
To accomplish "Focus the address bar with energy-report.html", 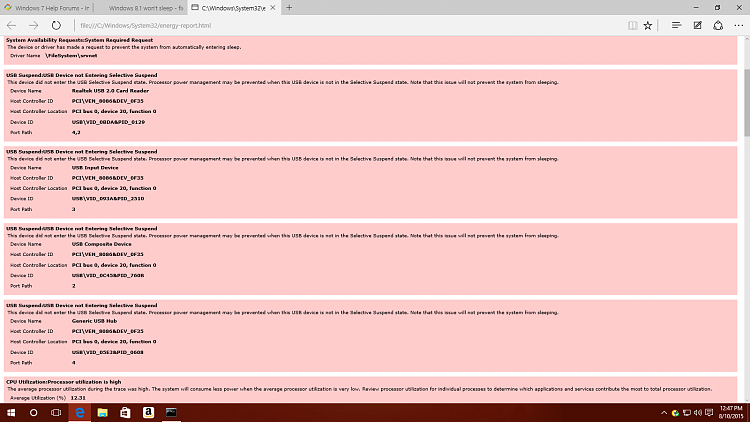I will (349, 25).
